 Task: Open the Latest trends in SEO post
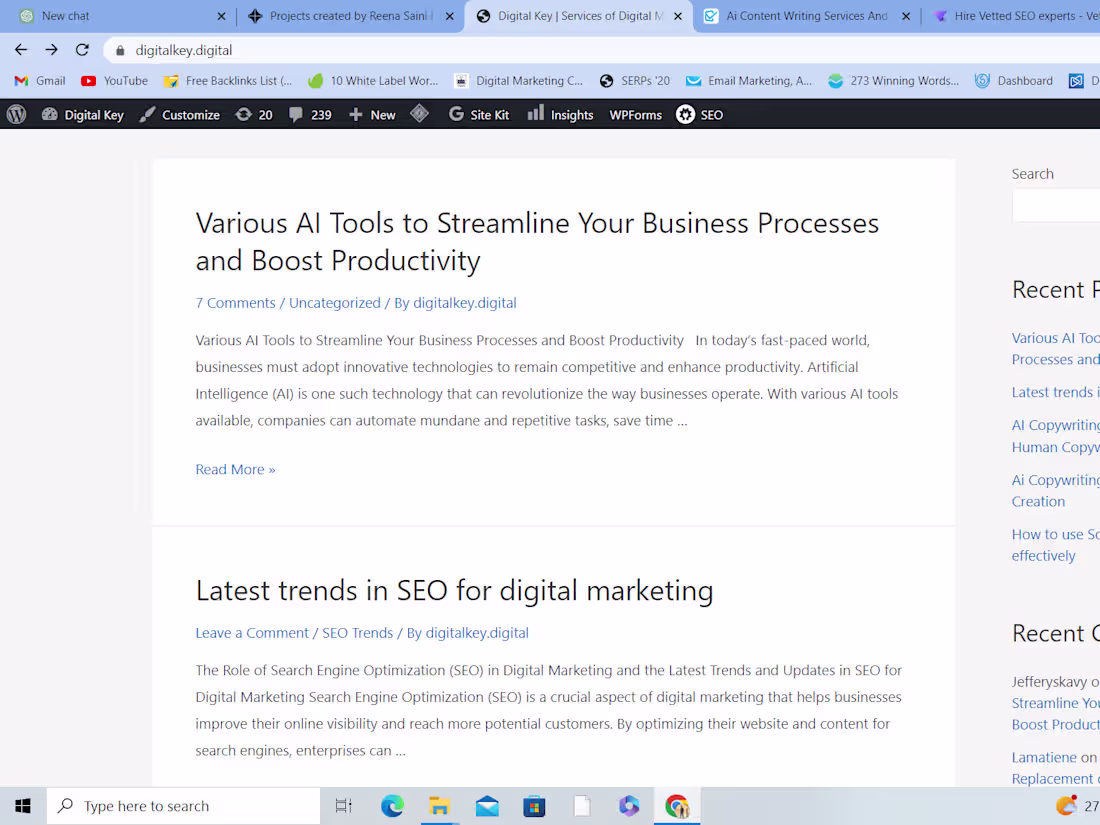[x=454, y=590]
